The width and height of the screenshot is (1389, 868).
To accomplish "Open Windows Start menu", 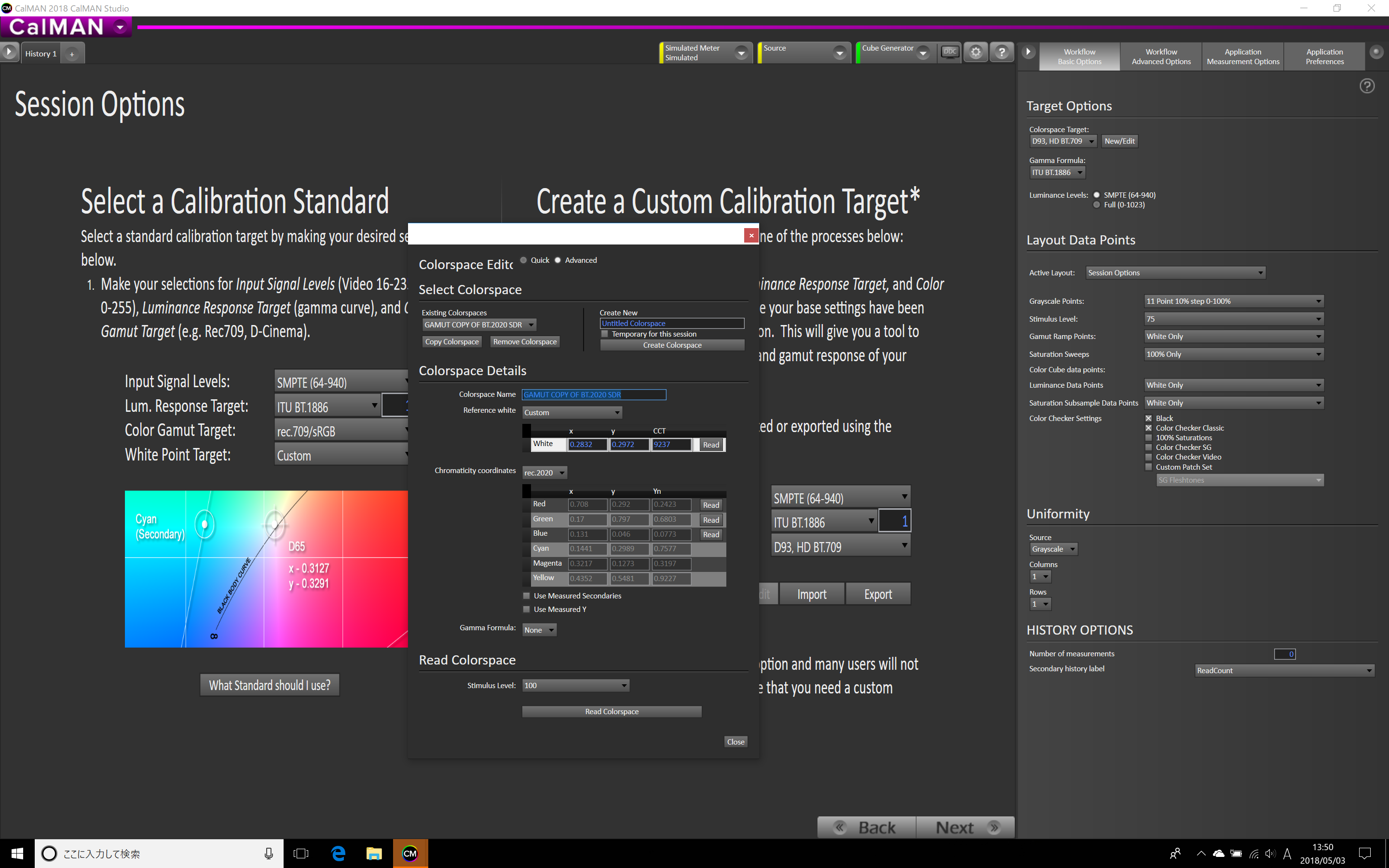I will 17,853.
